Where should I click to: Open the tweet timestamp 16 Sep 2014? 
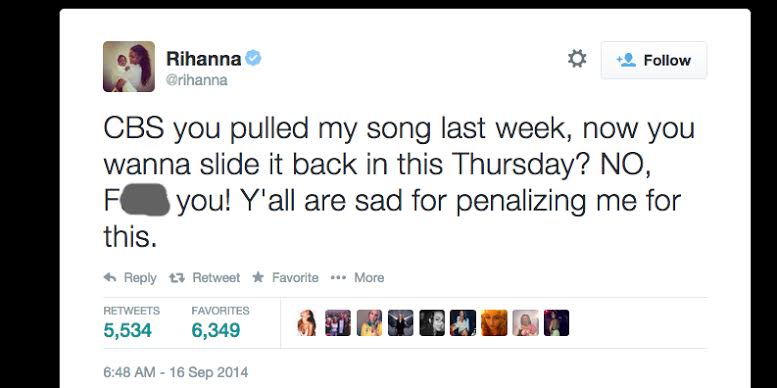176,372
